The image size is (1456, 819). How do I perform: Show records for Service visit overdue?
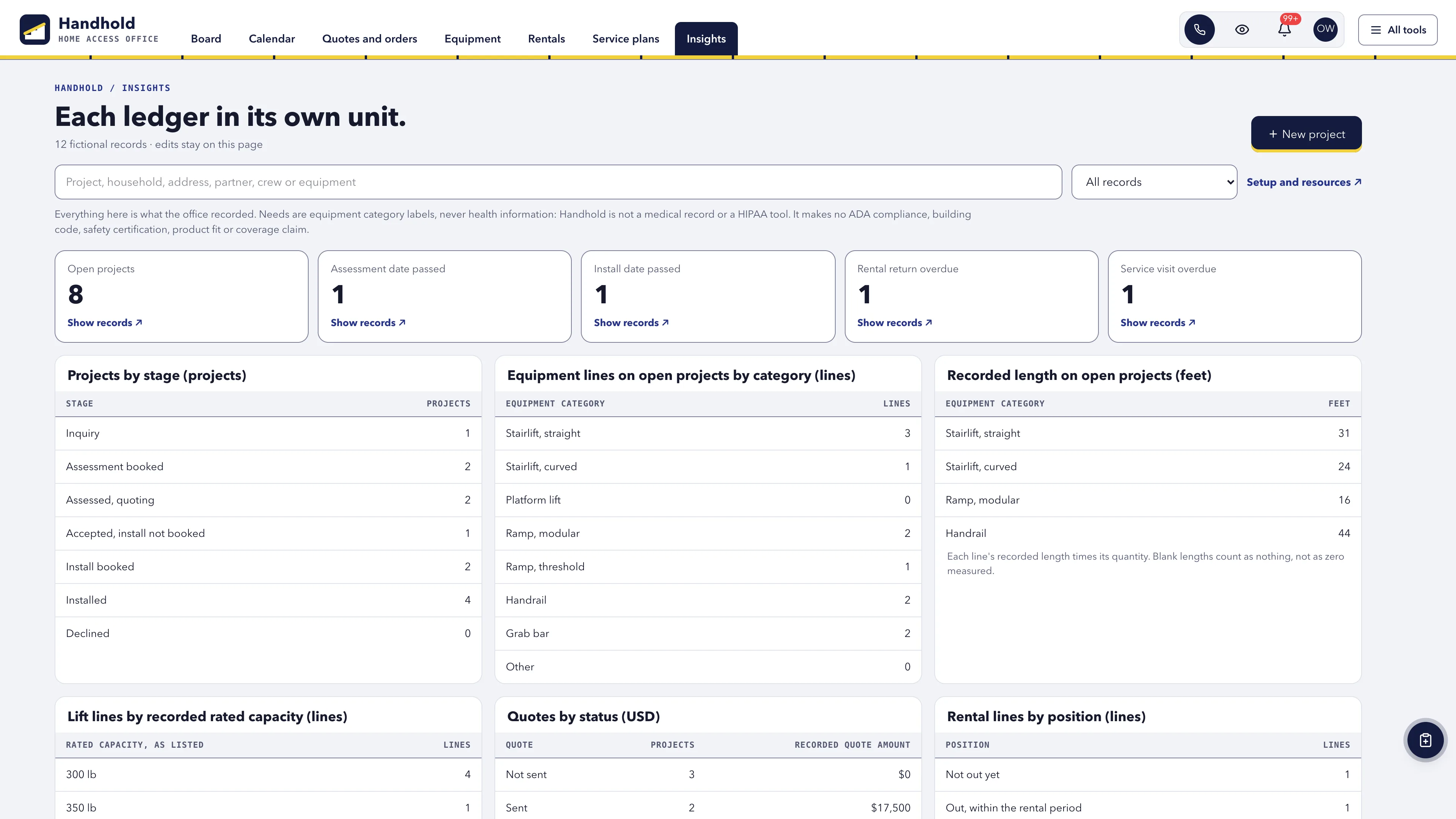(1158, 323)
